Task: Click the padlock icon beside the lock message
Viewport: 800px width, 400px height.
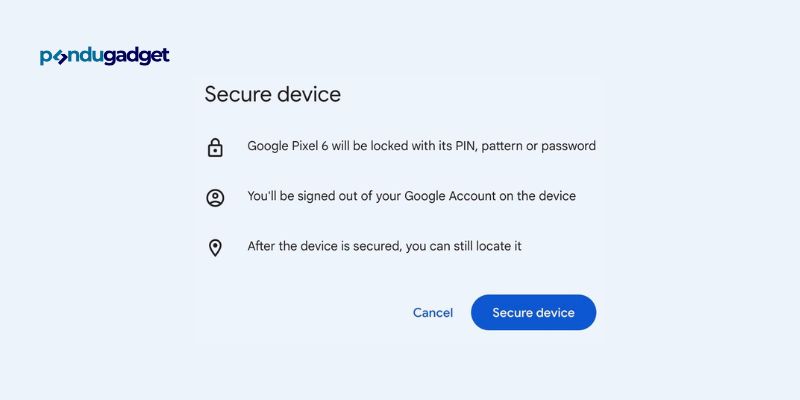Action: 215,147
